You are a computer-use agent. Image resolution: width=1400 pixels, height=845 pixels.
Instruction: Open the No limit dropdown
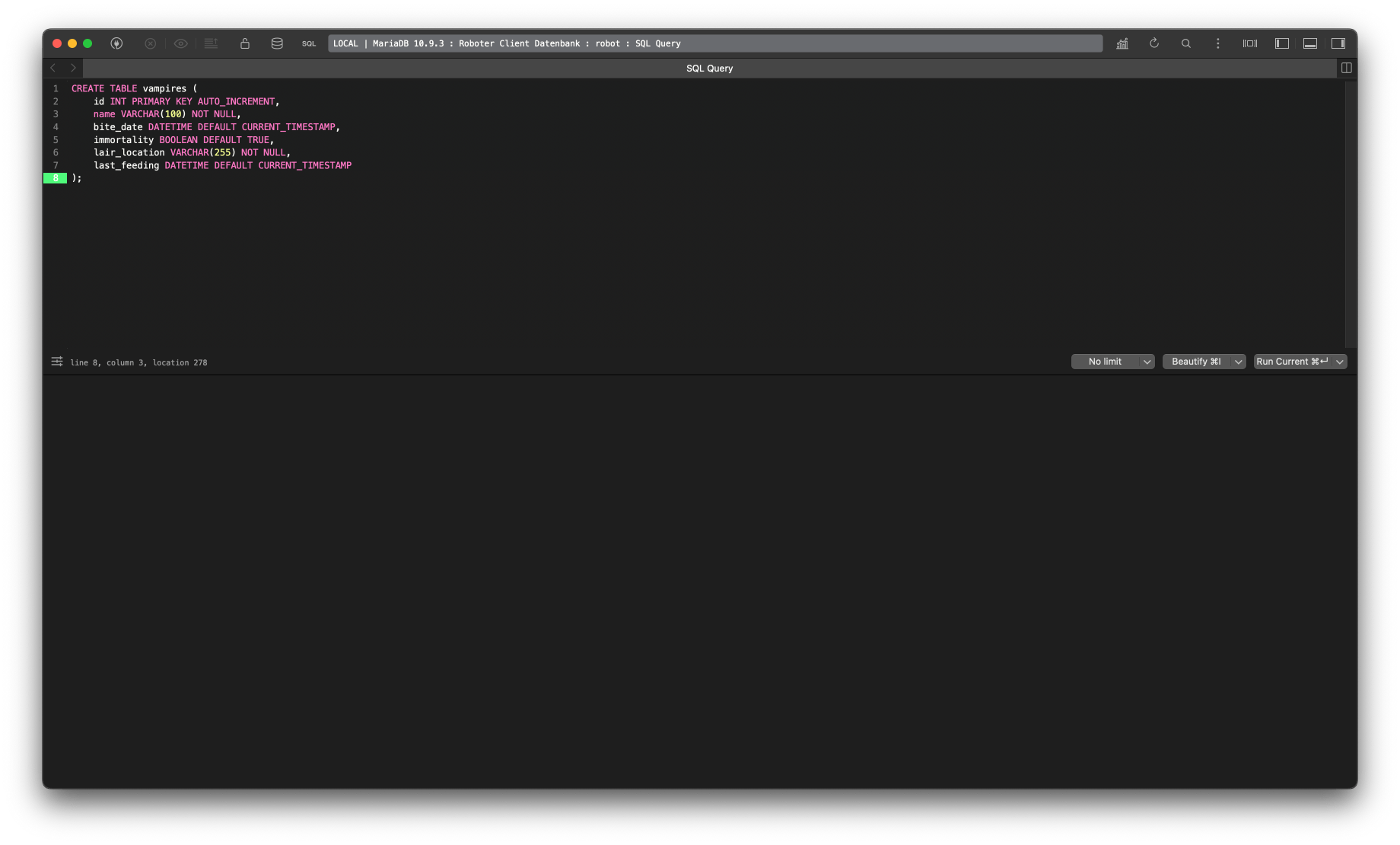[x=1112, y=362]
